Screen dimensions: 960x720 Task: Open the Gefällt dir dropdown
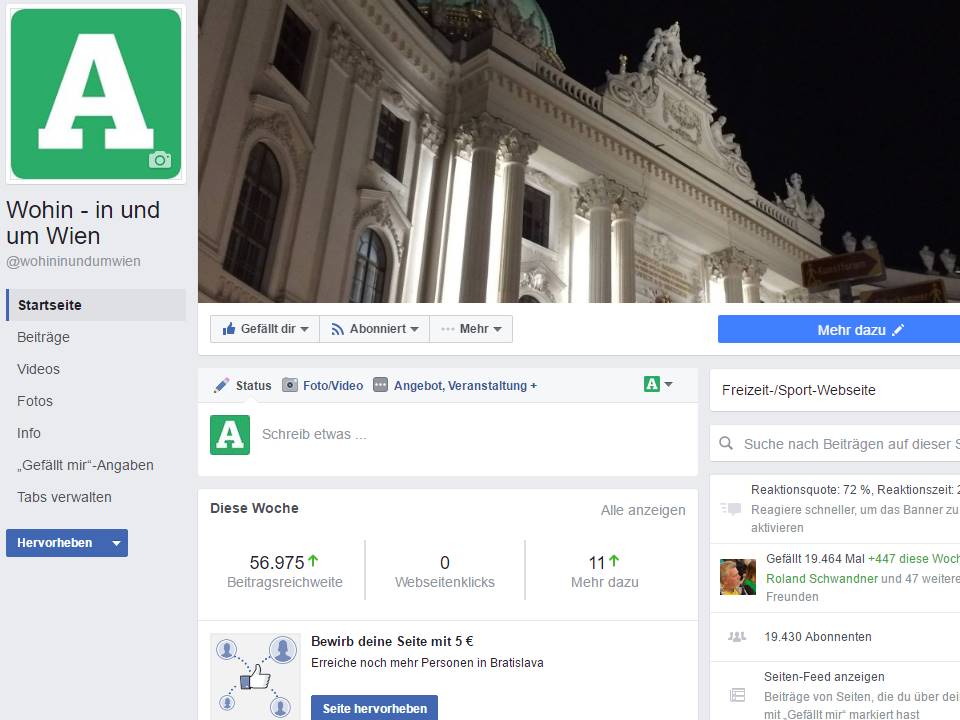(265, 329)
